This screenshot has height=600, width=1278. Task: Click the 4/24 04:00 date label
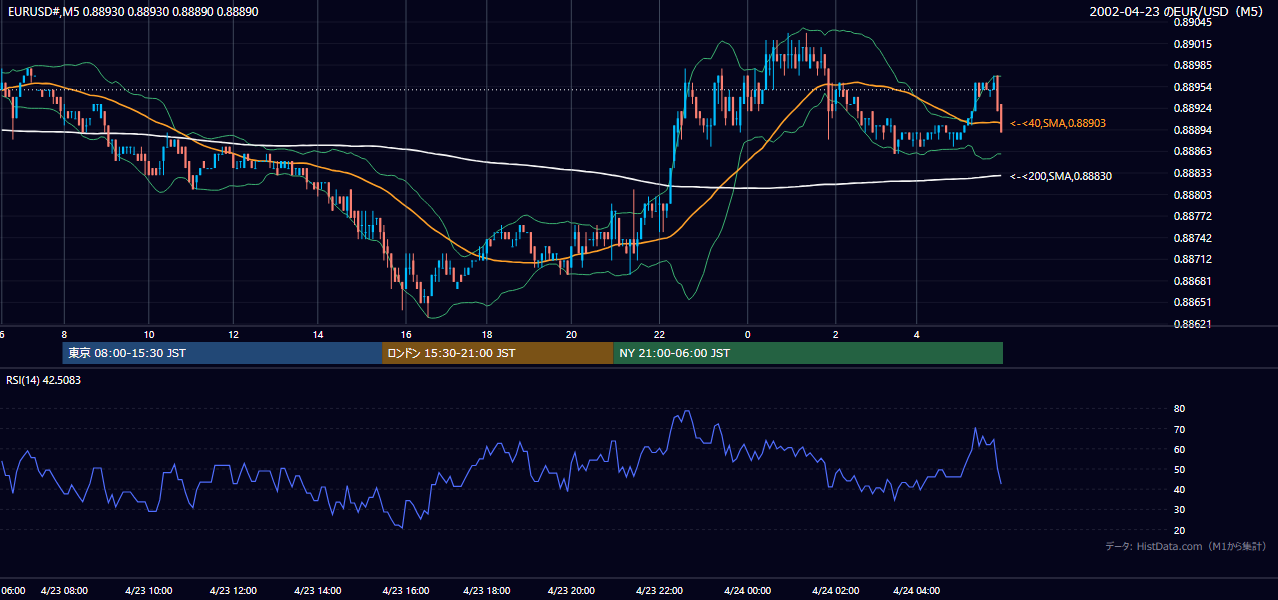click(918, 590)
